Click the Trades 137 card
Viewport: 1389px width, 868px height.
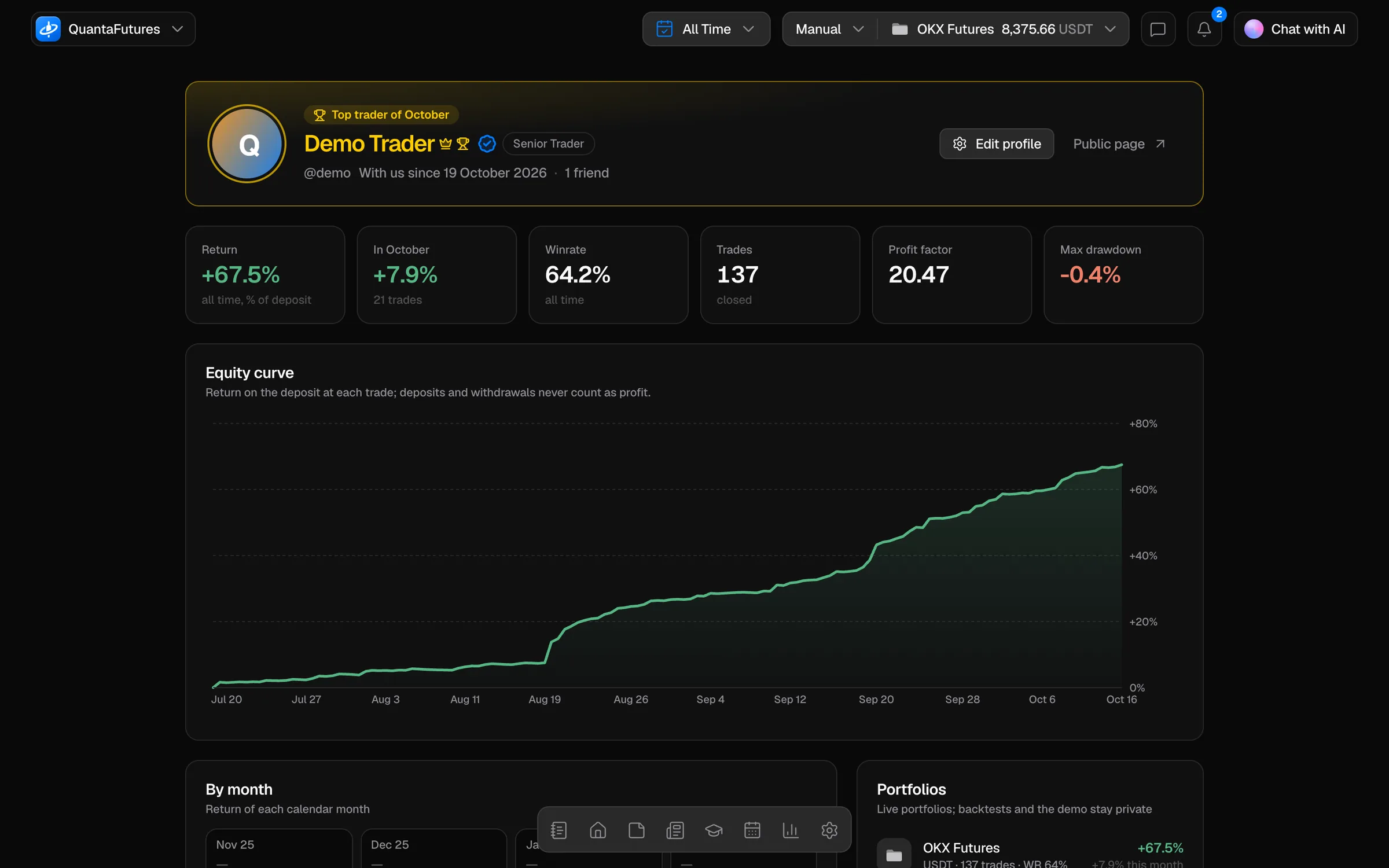780,275
